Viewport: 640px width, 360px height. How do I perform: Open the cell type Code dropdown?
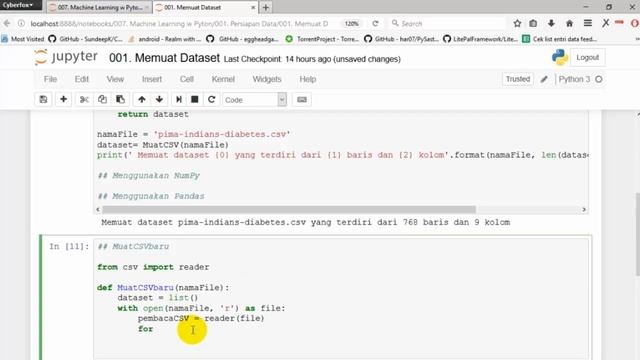click(x=254, y=100)
